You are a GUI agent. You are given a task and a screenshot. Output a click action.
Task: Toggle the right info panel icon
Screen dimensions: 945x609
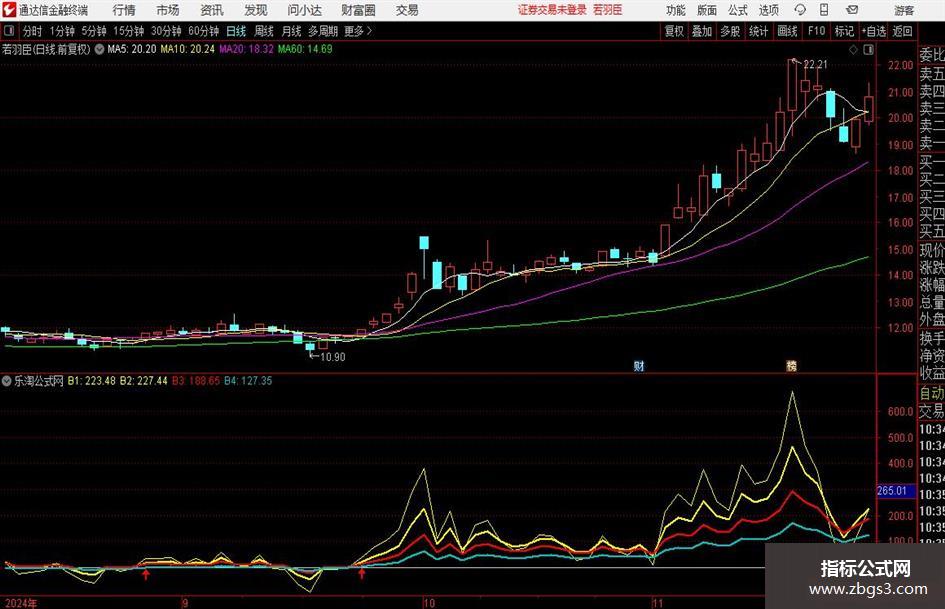(x=868, y=50)
